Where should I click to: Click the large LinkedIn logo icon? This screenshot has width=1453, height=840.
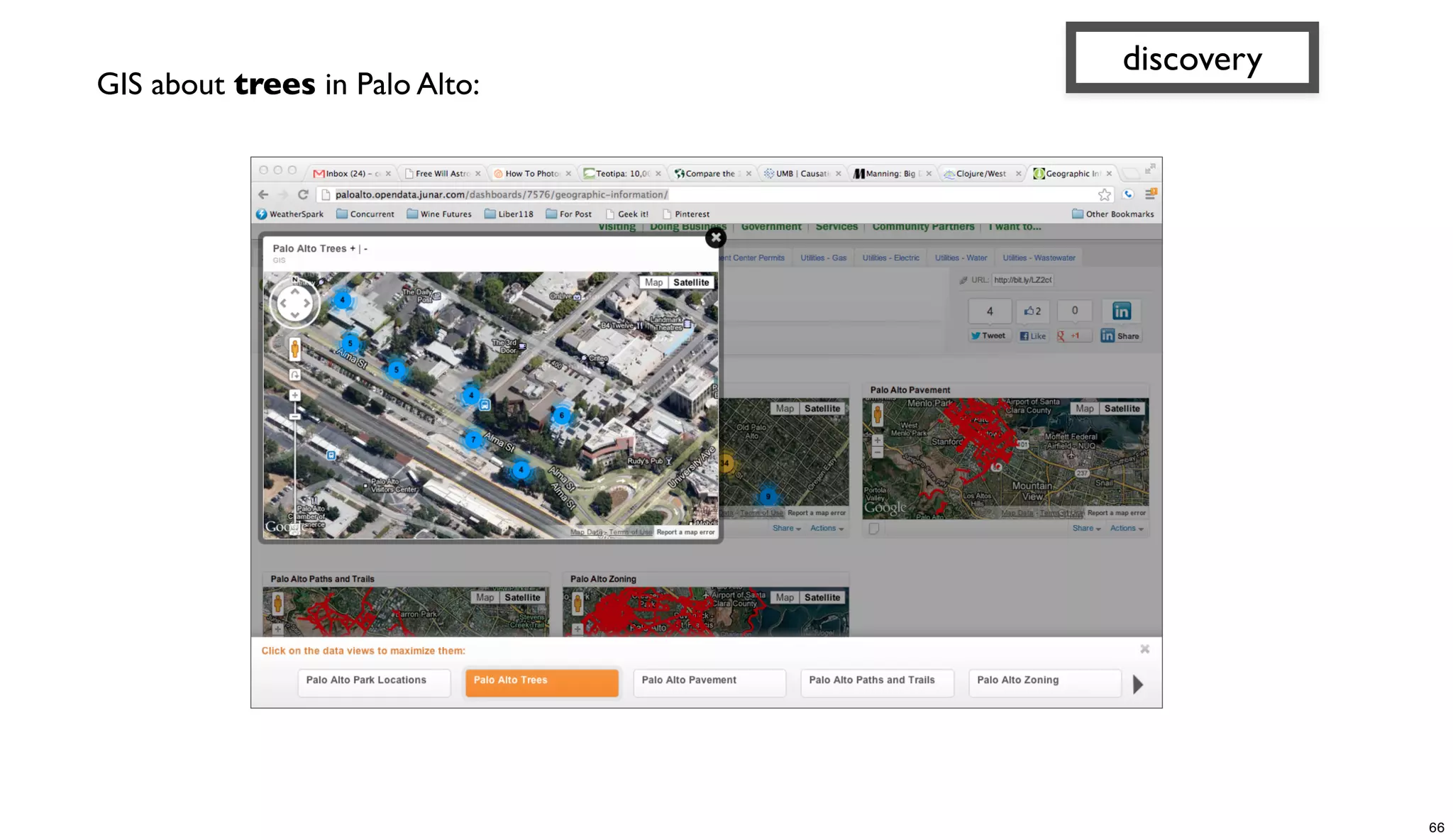1121,311
